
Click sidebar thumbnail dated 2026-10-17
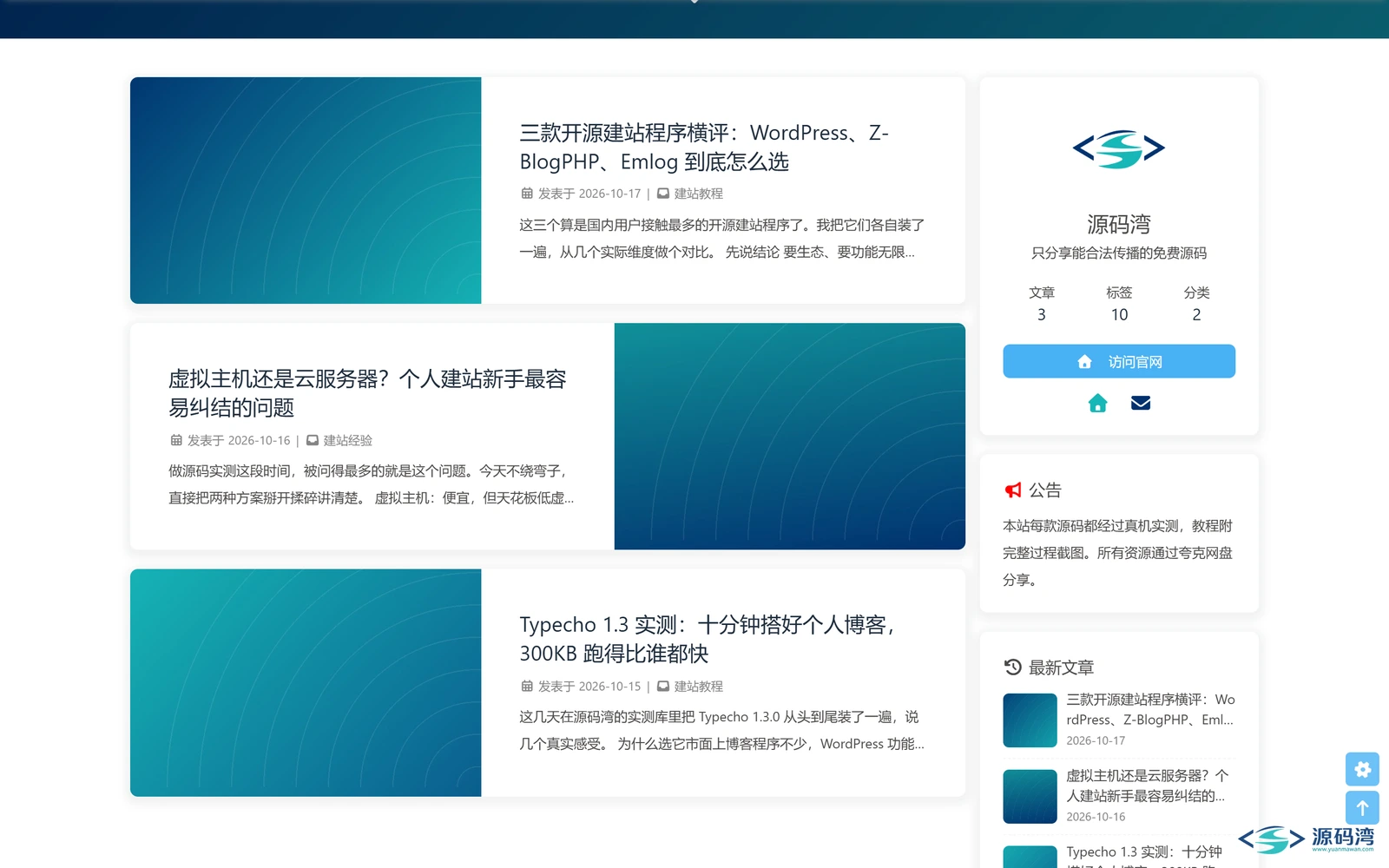point(1030,720)
